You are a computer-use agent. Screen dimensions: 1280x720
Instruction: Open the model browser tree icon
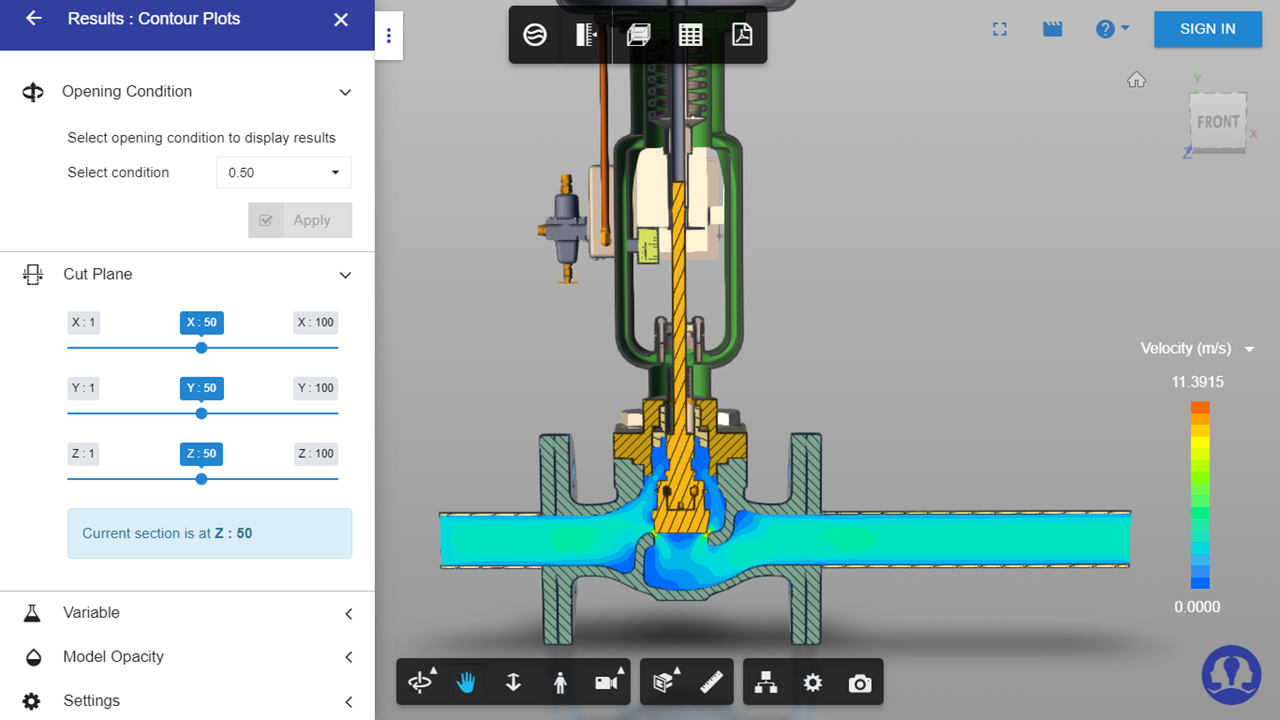tap(766, 682)
